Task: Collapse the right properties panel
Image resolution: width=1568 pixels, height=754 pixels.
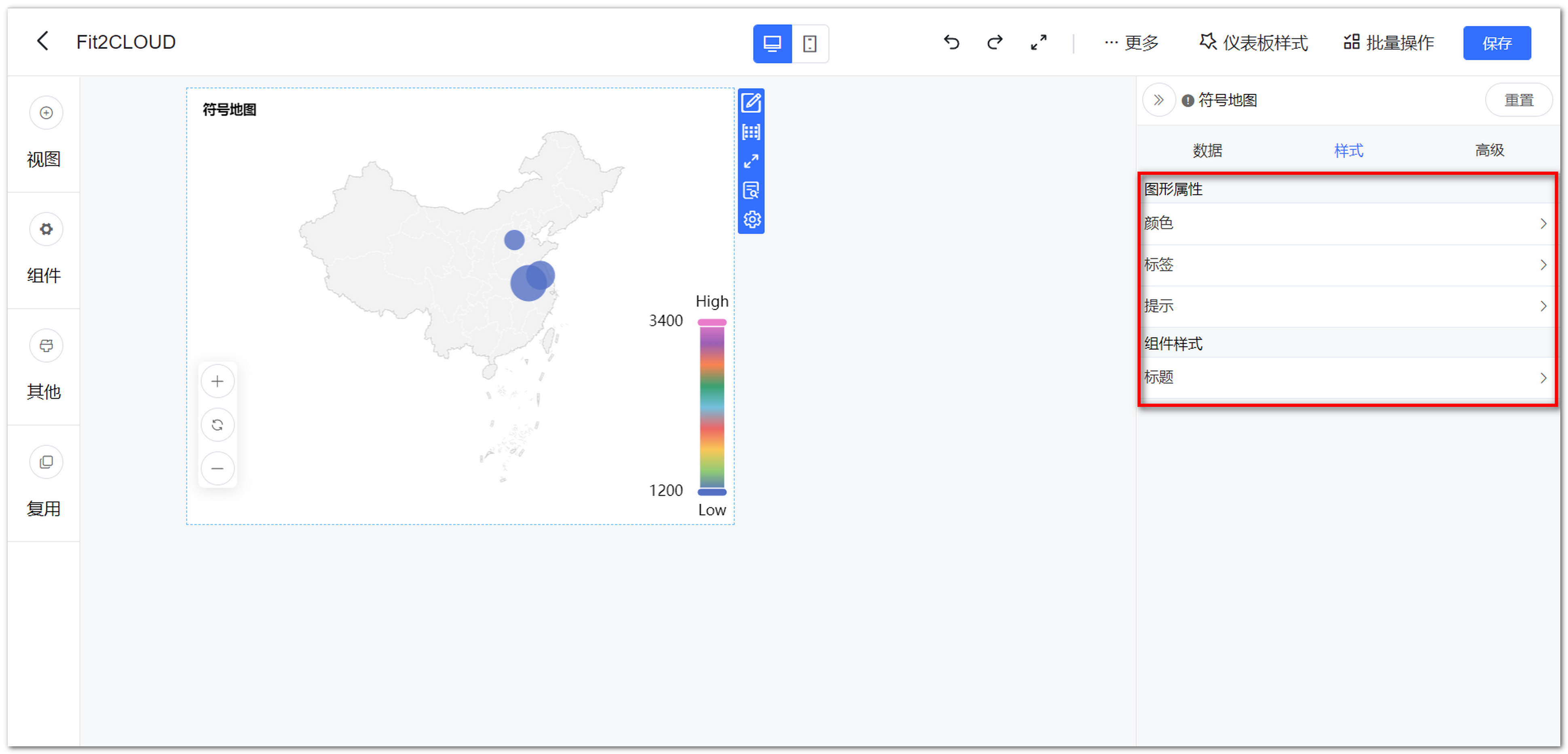Action: click(1160, 100)
